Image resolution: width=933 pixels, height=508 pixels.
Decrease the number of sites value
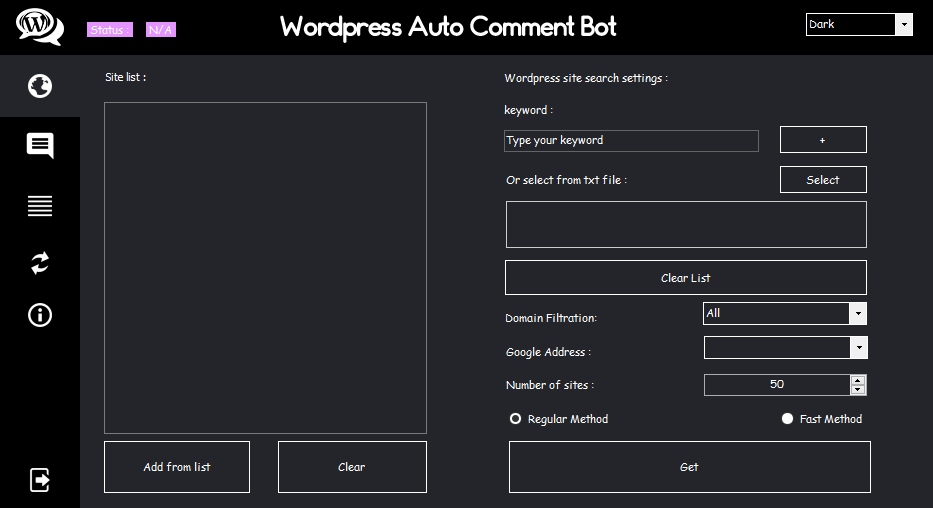tap(858, 389)
